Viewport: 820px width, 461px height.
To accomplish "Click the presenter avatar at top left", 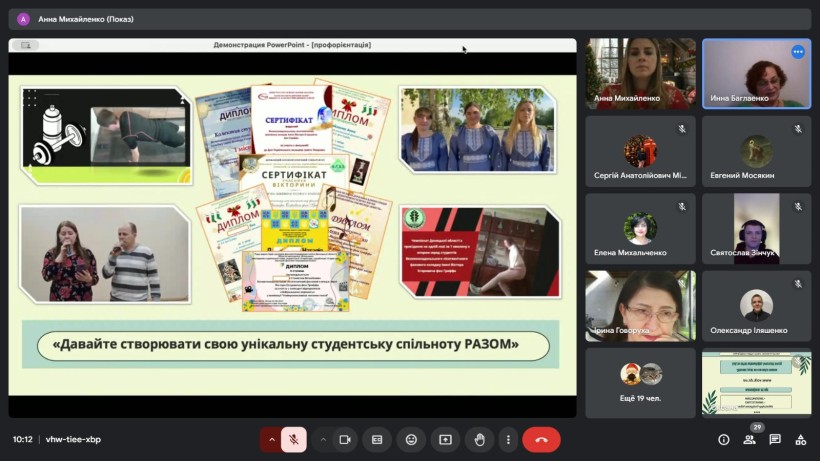I will (23, 19).
